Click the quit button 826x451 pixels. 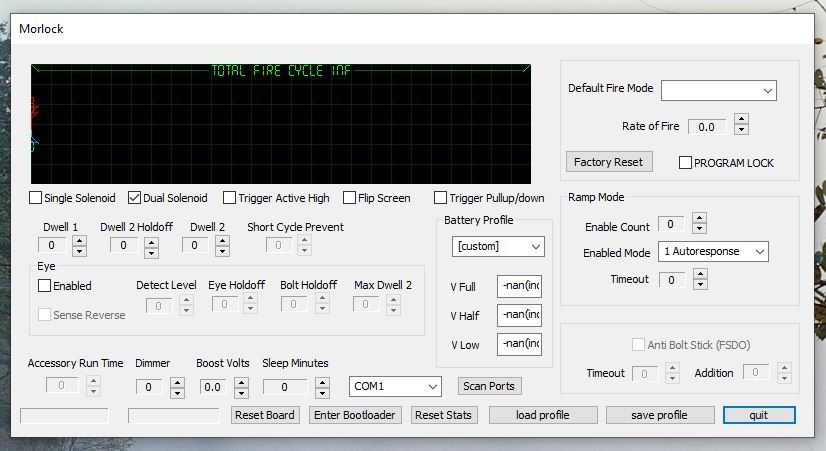[759, 415]
